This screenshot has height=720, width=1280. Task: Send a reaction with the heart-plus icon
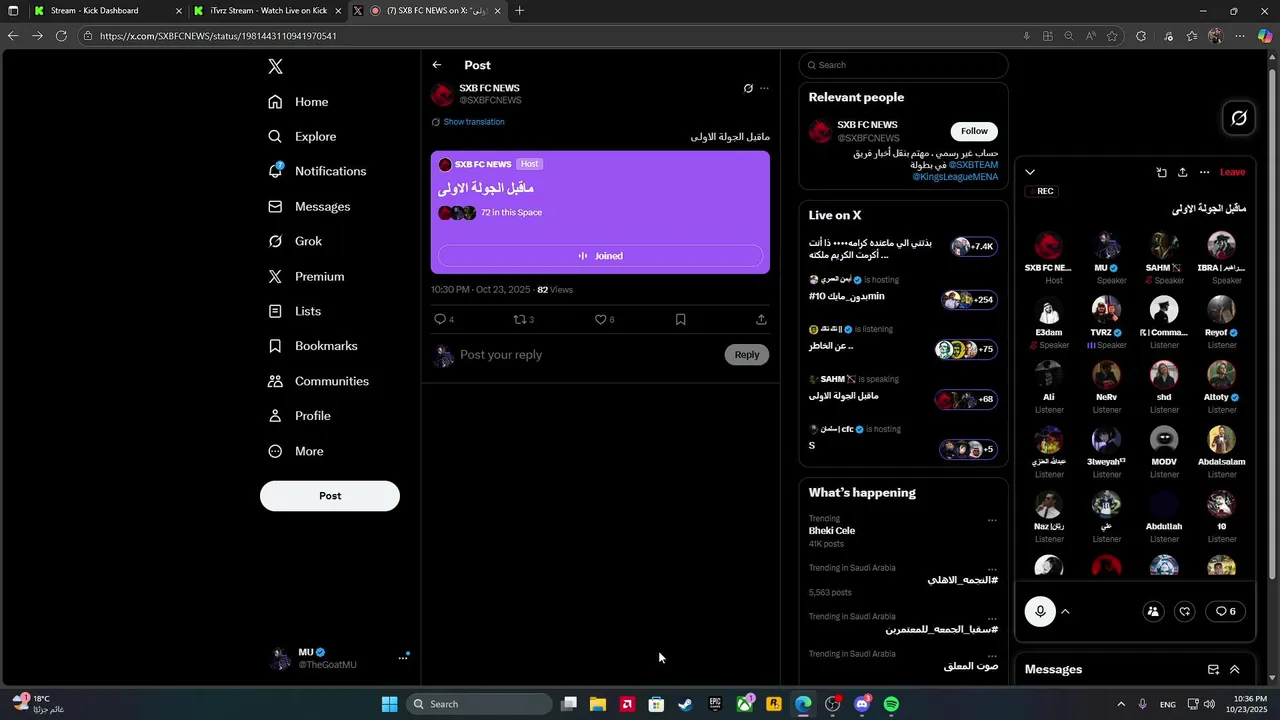point(1185,611)
